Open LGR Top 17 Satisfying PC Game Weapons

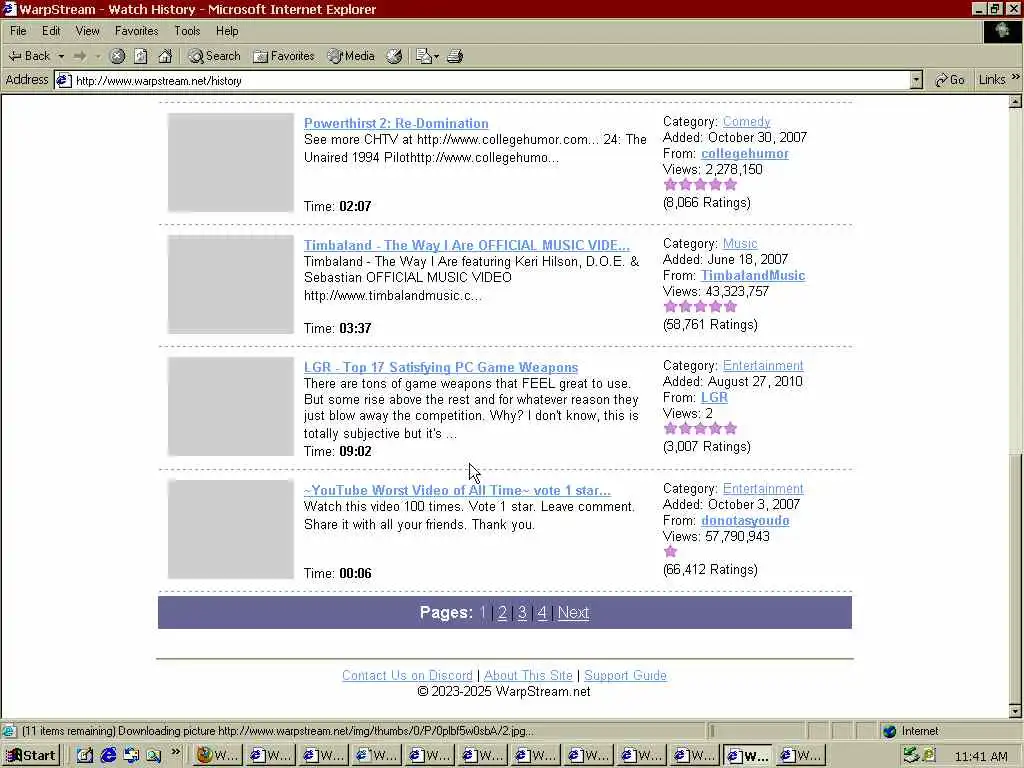click(441, 368)
